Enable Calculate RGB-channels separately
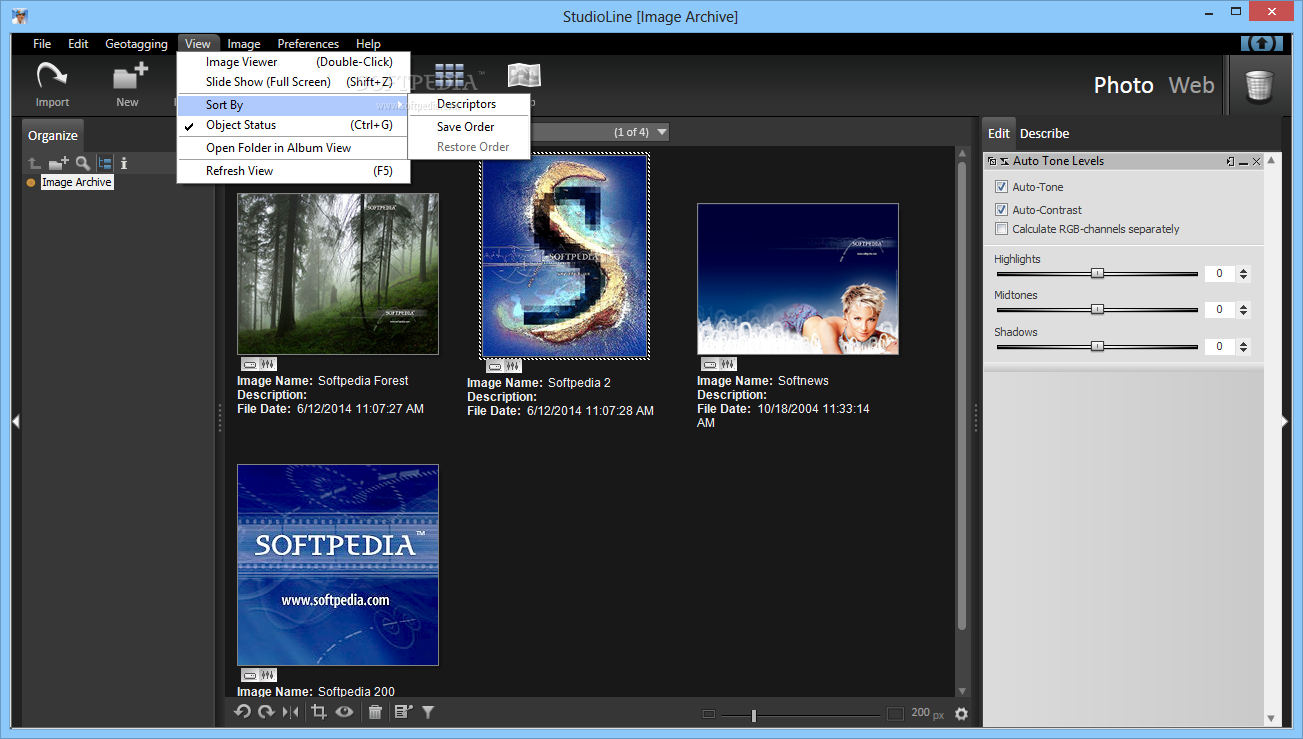1303x739 pixels. tap(1001, 229)
